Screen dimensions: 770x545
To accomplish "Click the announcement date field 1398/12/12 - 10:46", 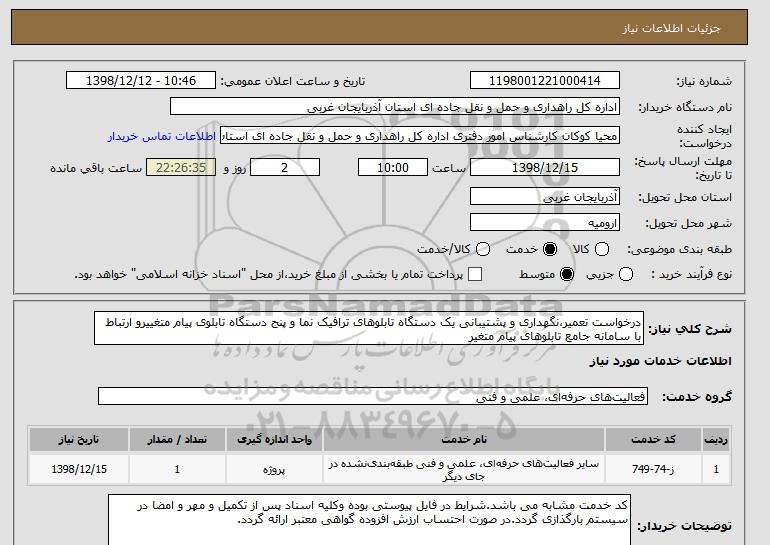I will click(141, 81).
